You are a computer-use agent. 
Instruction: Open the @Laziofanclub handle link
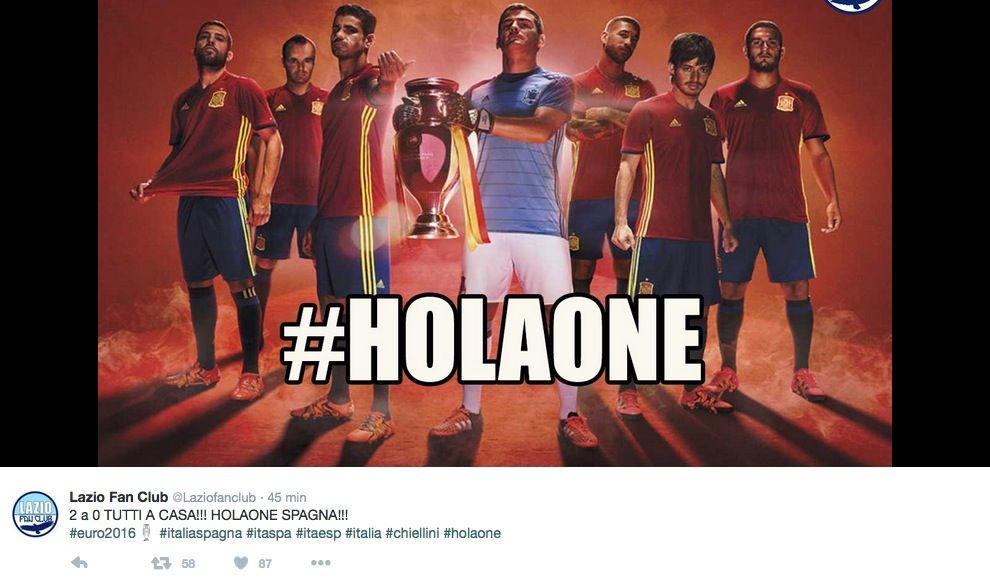coord(214,497)
